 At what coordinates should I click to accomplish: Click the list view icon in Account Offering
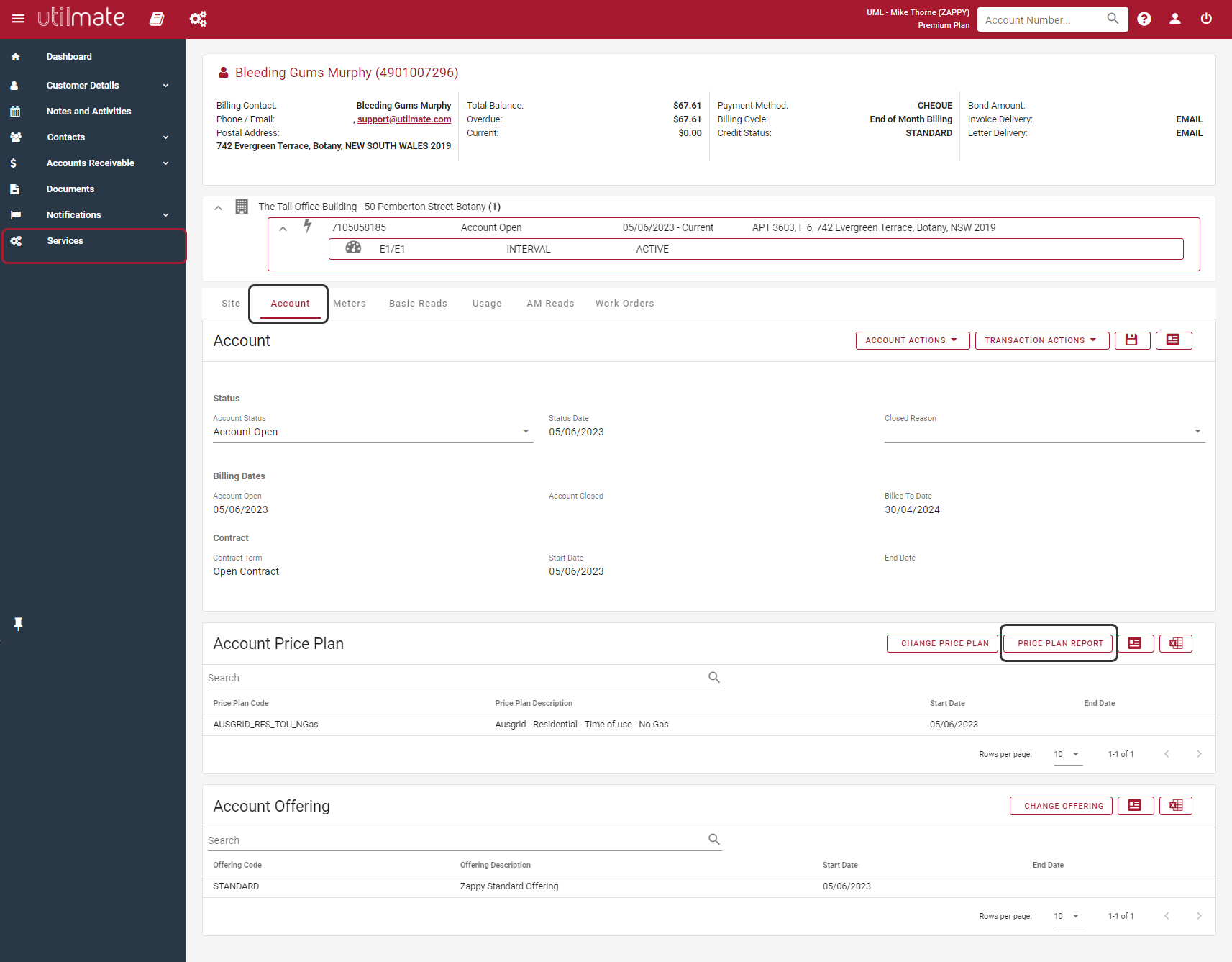click(1135, 806)
